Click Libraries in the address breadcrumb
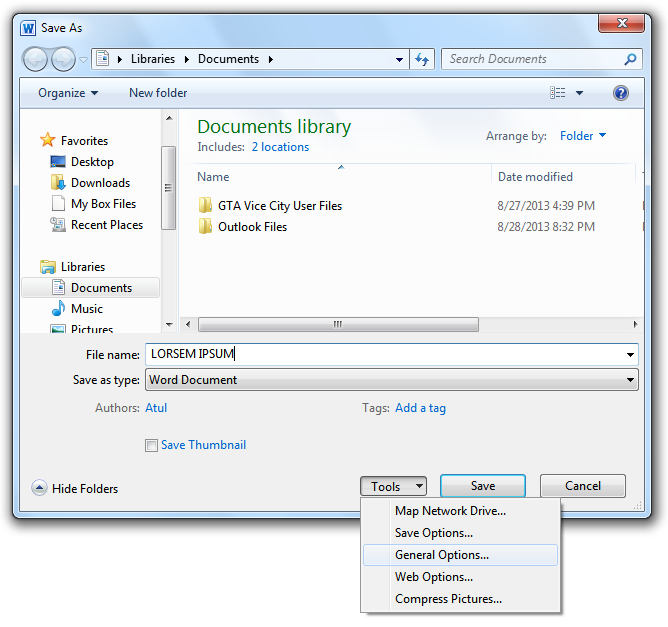Image resolution: width=668 pixels, height=627 pixels. (153, 59)
